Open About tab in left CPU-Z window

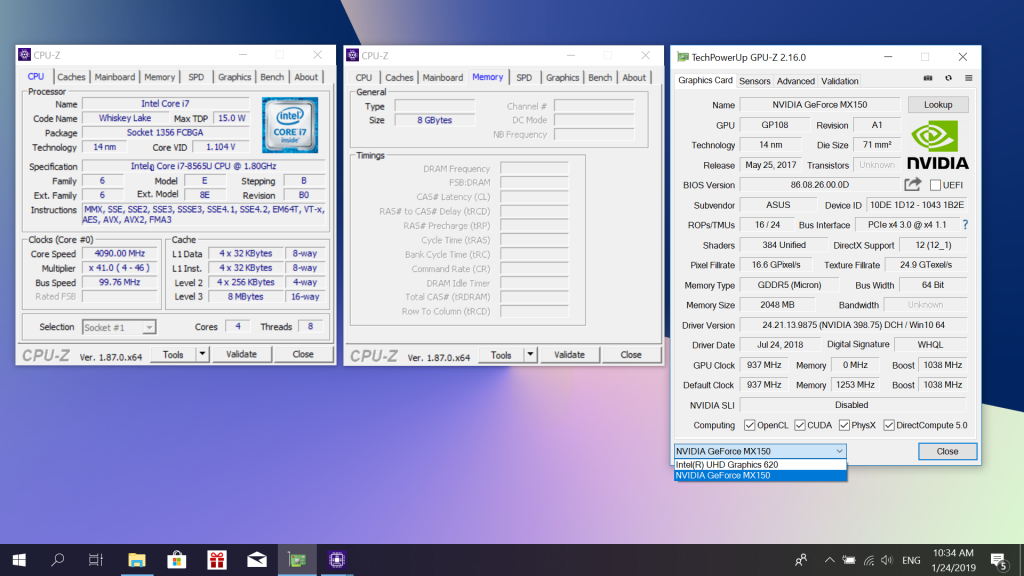click(x=306, y=77)
